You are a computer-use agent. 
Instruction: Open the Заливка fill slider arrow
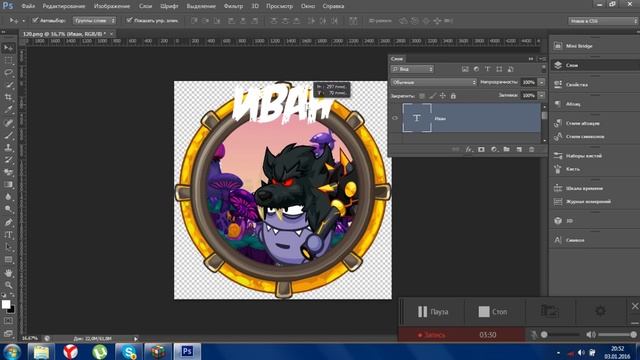541,96
